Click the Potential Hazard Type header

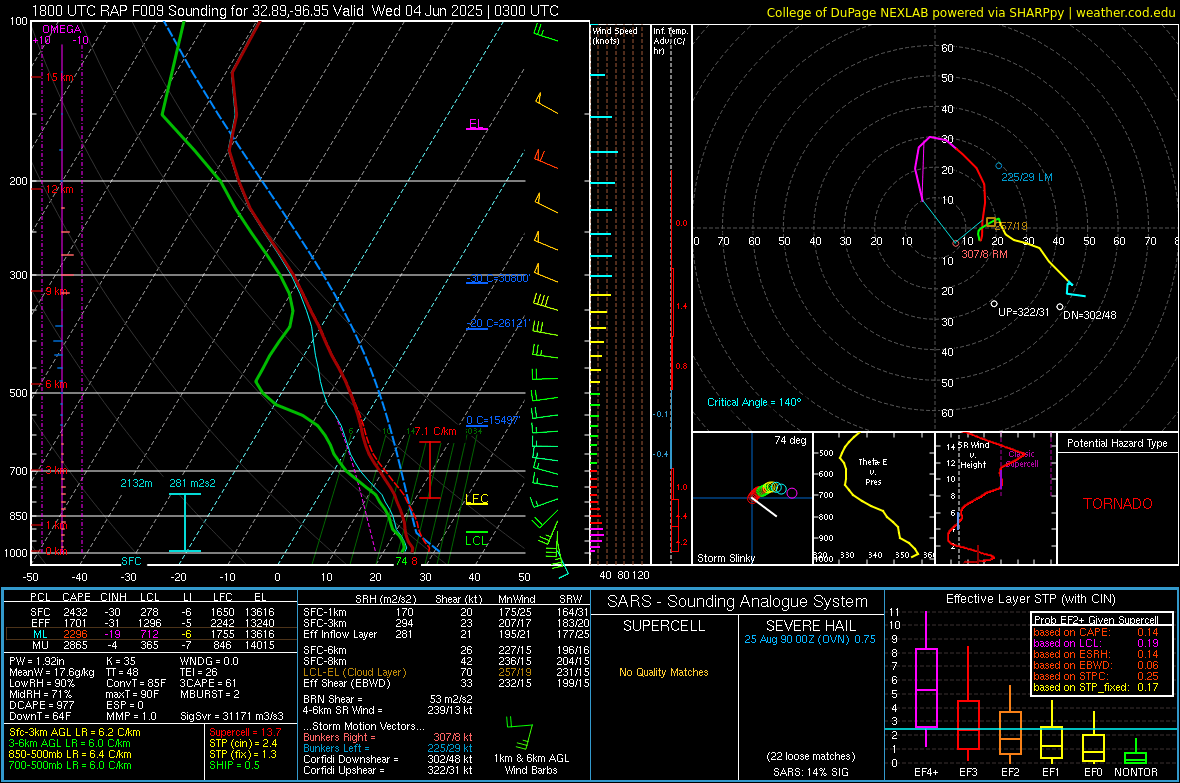[1117, 443]
